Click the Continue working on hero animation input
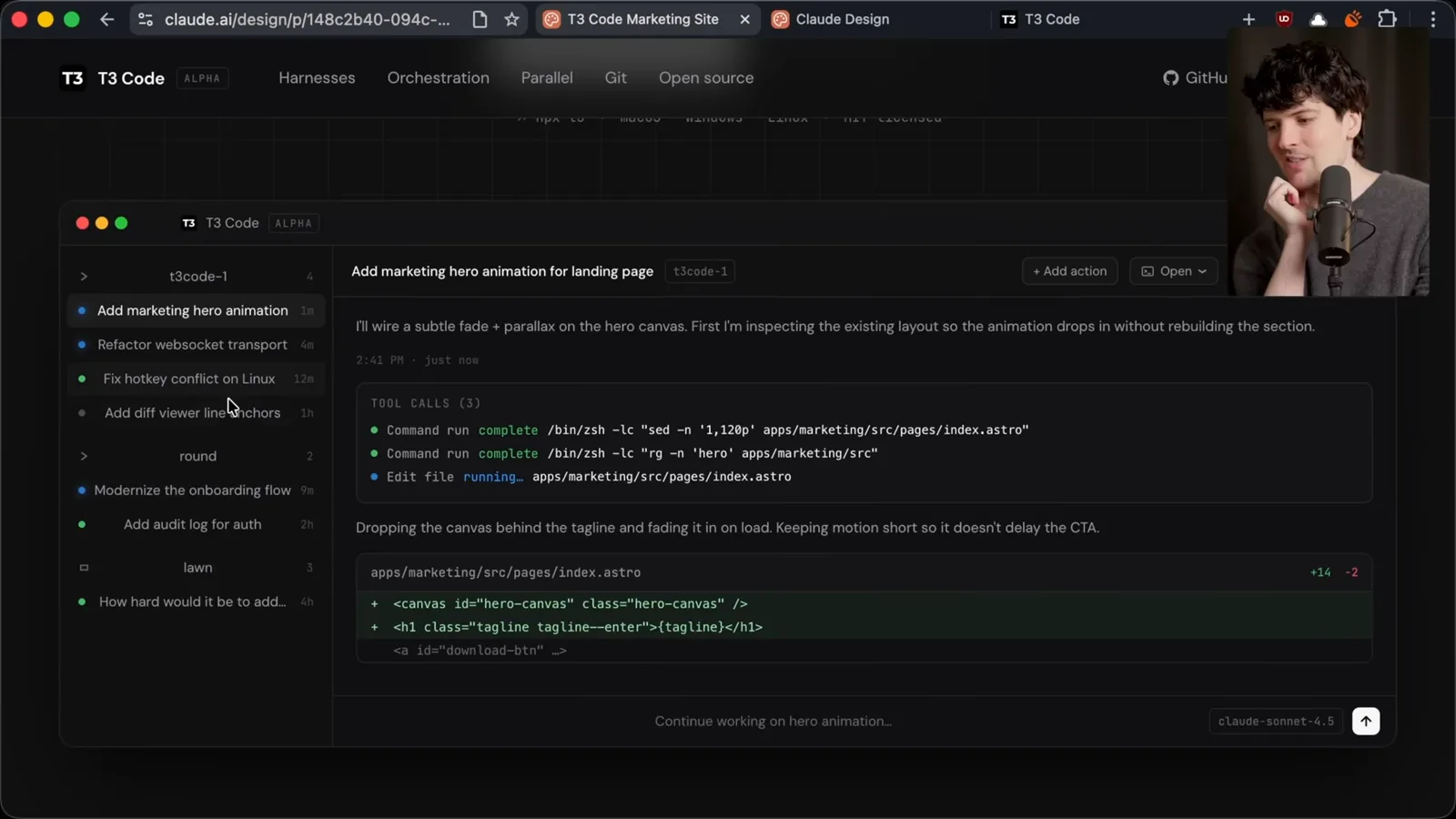1456x819 pixels. tap(773, 721)
